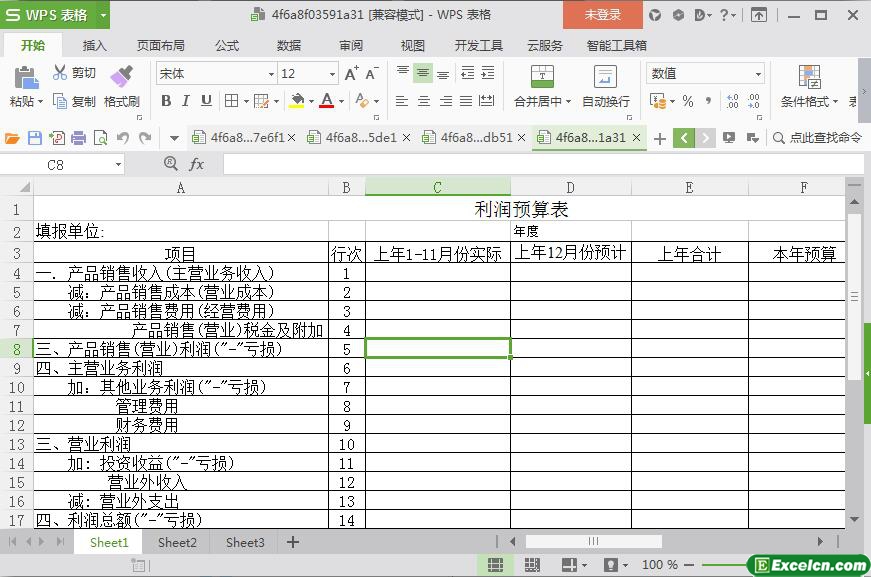Click the yellow fill color bucket

click(x=298, y=101)
